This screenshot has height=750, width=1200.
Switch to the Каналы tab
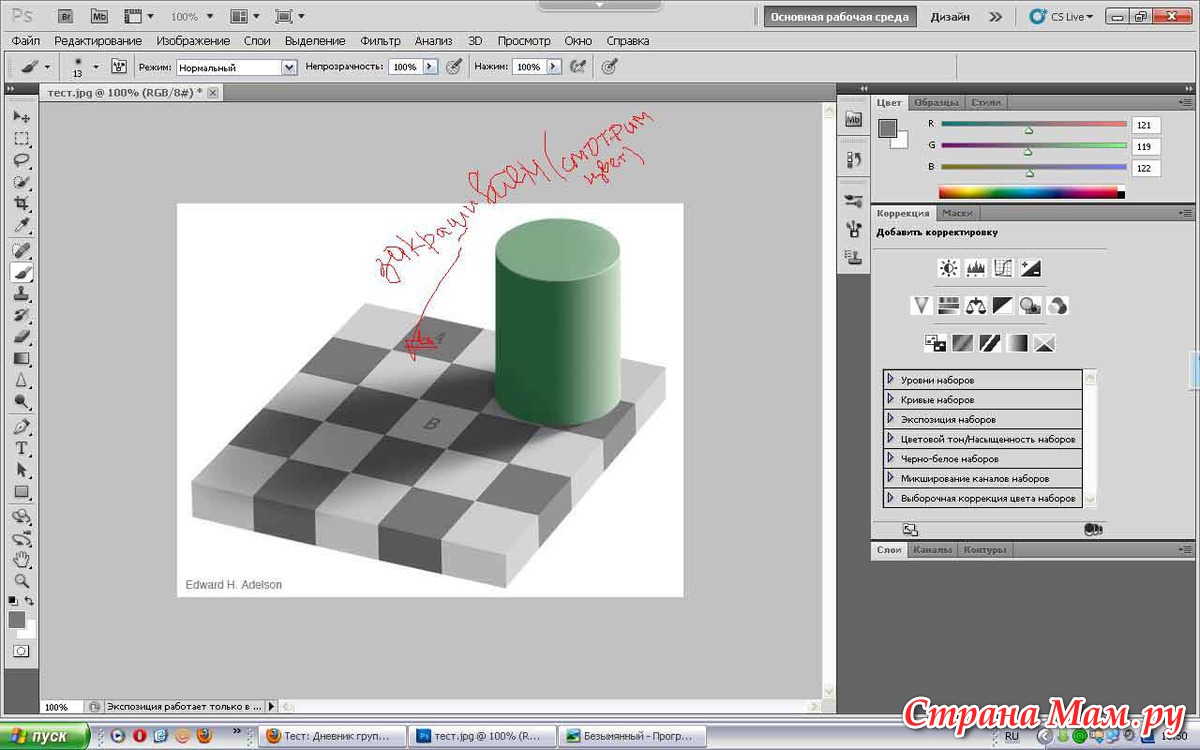(x=932, y=550)
